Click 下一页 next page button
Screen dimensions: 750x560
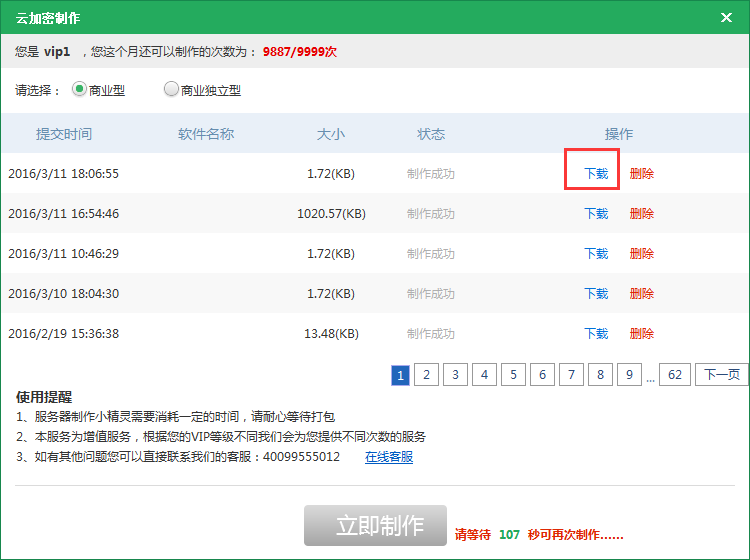point(722,374)
